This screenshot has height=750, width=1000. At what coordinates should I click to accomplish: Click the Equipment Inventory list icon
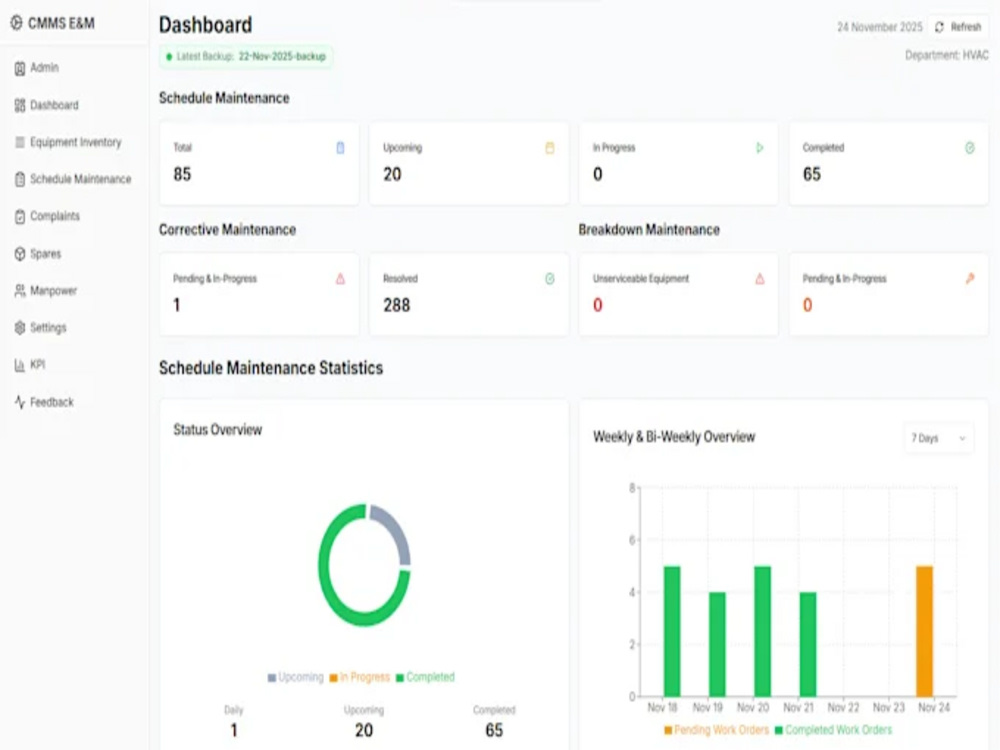(20, 142)
